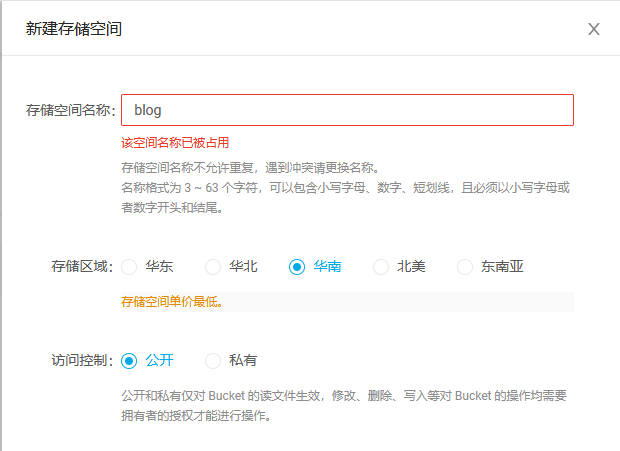
Task: Close the 新建存储空间 dialog with X
Action: click(x=594, y=29)
